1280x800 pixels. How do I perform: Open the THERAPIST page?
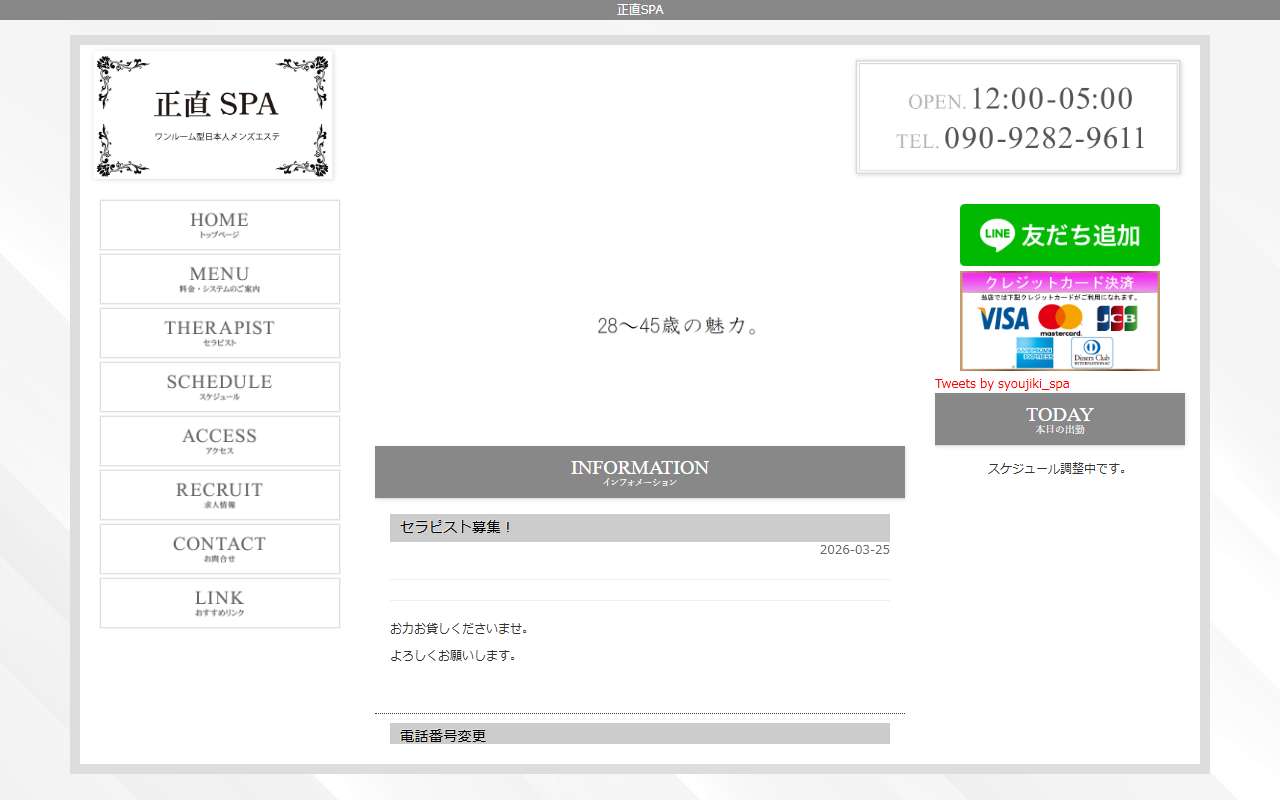point(219,332)
